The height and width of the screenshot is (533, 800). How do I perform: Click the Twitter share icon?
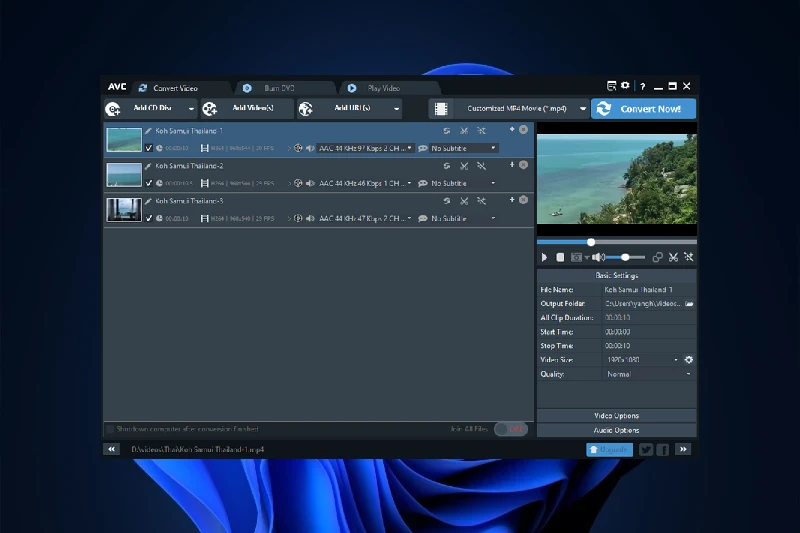(646, 449)
